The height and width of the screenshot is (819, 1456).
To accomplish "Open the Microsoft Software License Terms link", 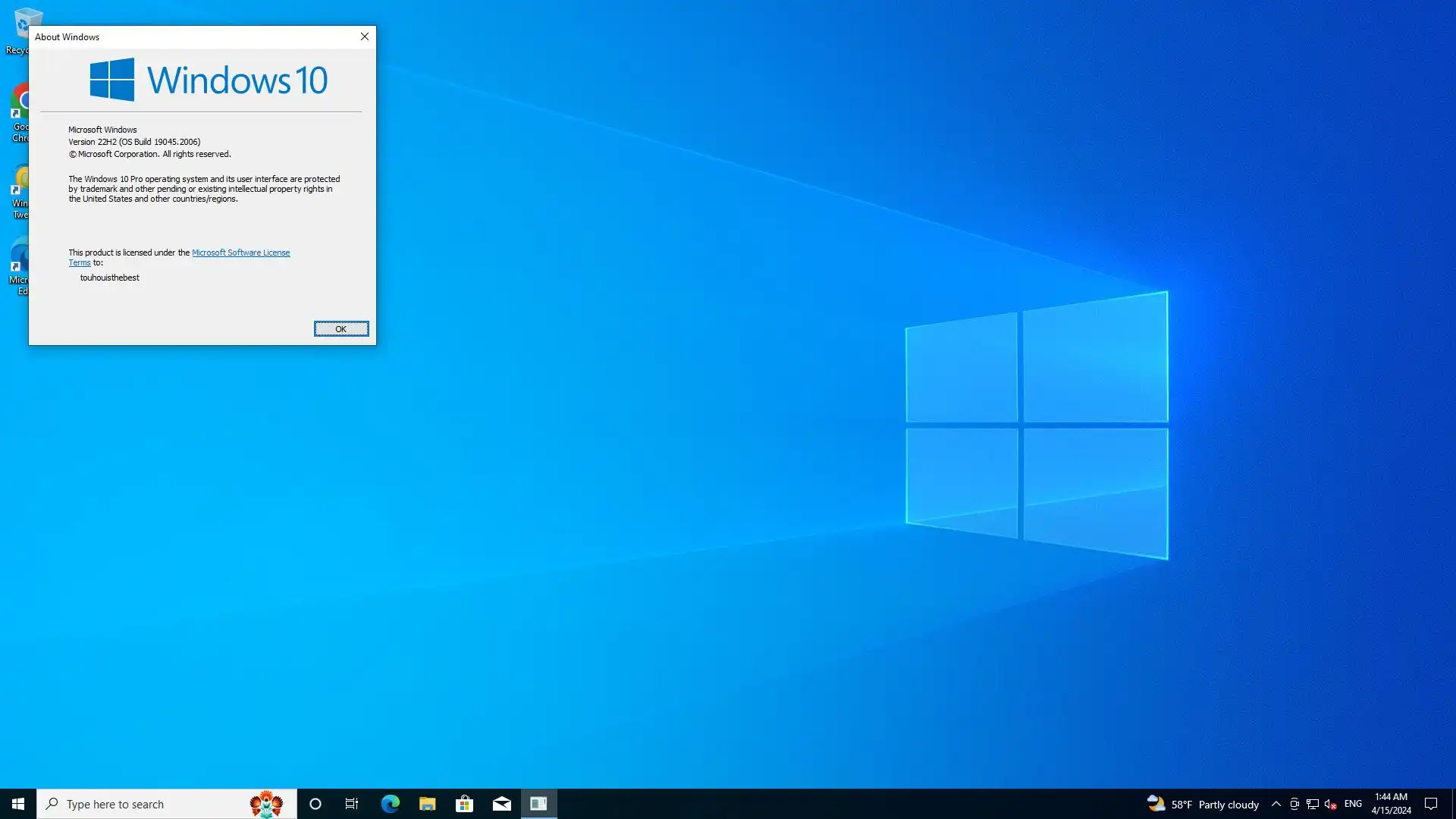I will [x=240, y=253].
